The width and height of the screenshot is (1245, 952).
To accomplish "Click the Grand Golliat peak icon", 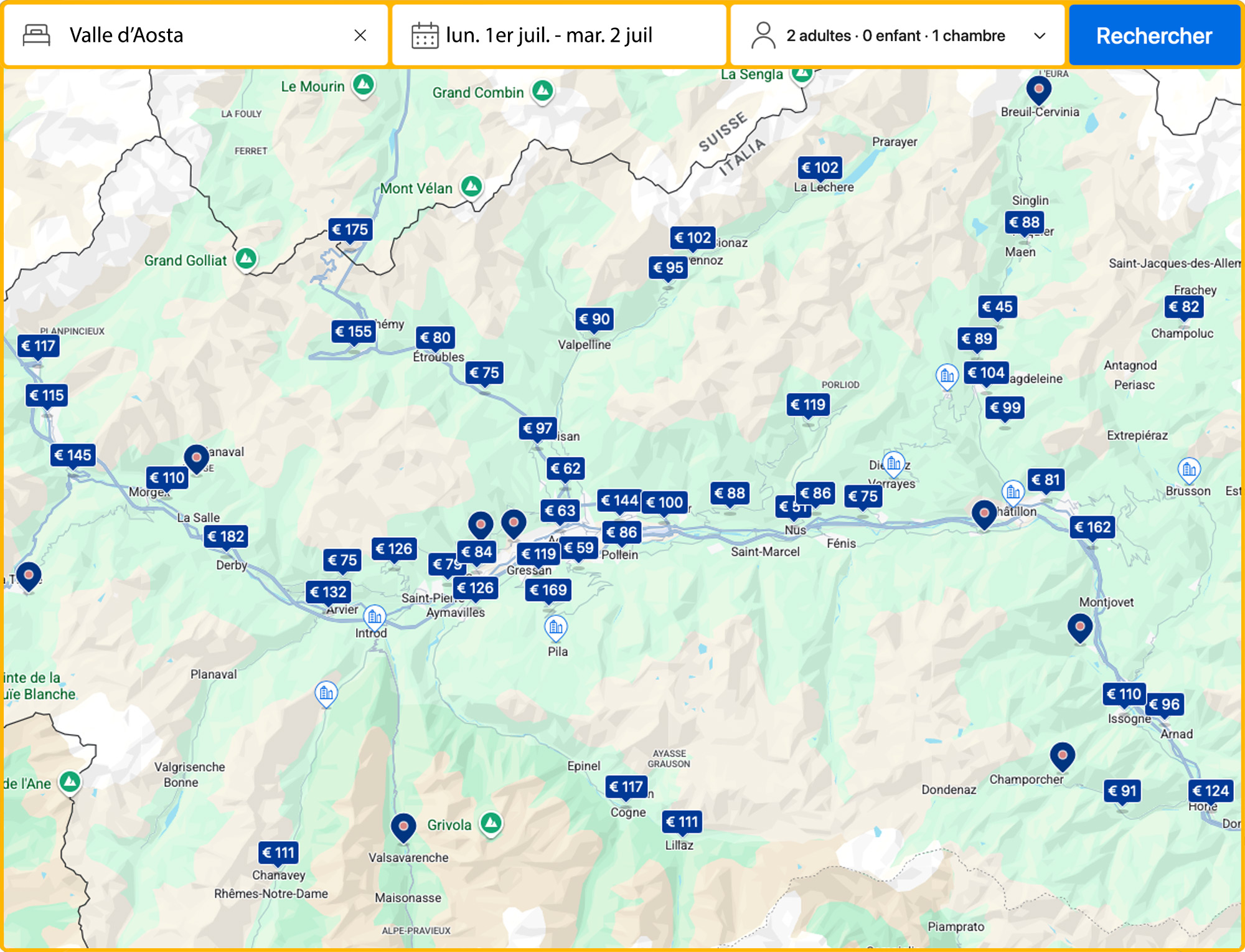I will coord(247,258).
